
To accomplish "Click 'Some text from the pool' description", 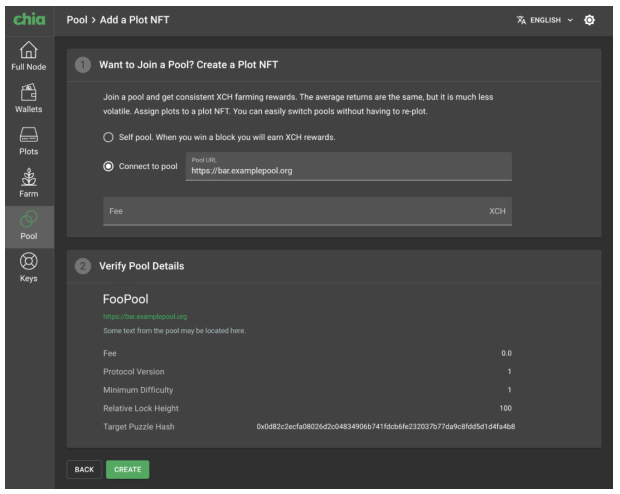I will [174, 331].
